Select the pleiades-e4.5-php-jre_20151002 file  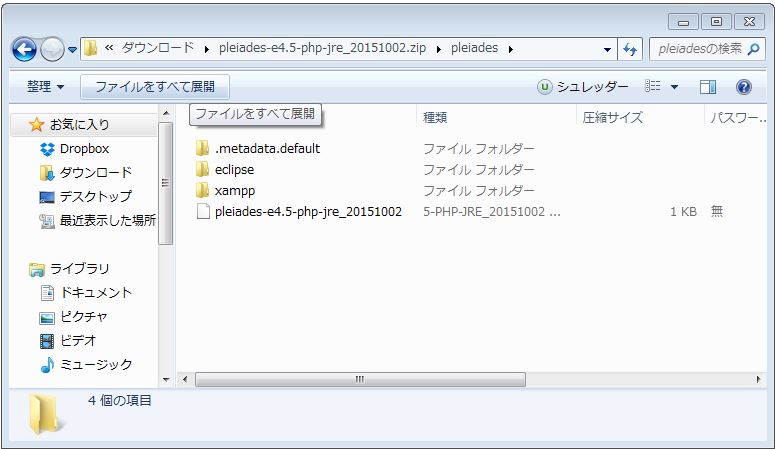click(308, 212)
